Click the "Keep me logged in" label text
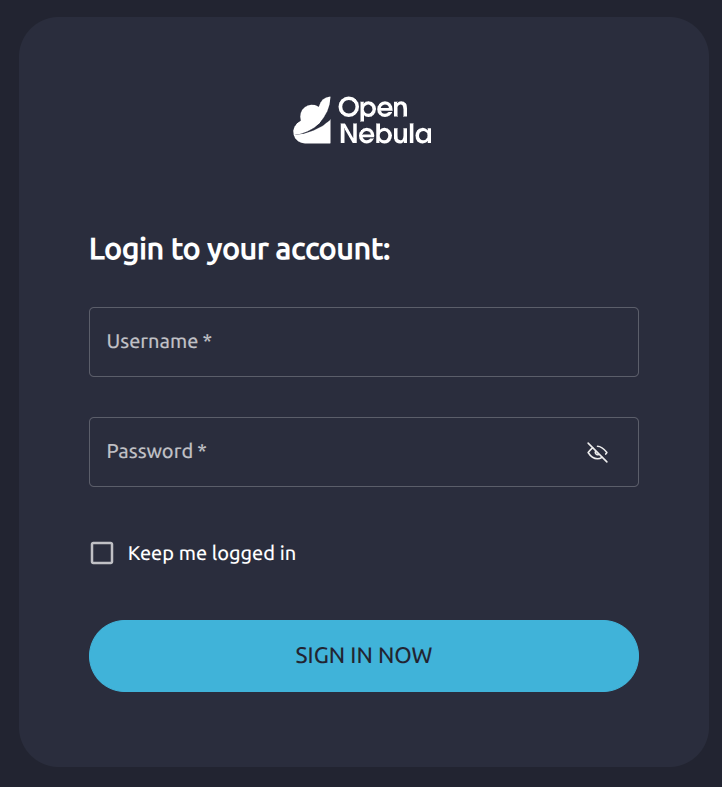This screenshot has height=787, width=722. pos(211,553)
